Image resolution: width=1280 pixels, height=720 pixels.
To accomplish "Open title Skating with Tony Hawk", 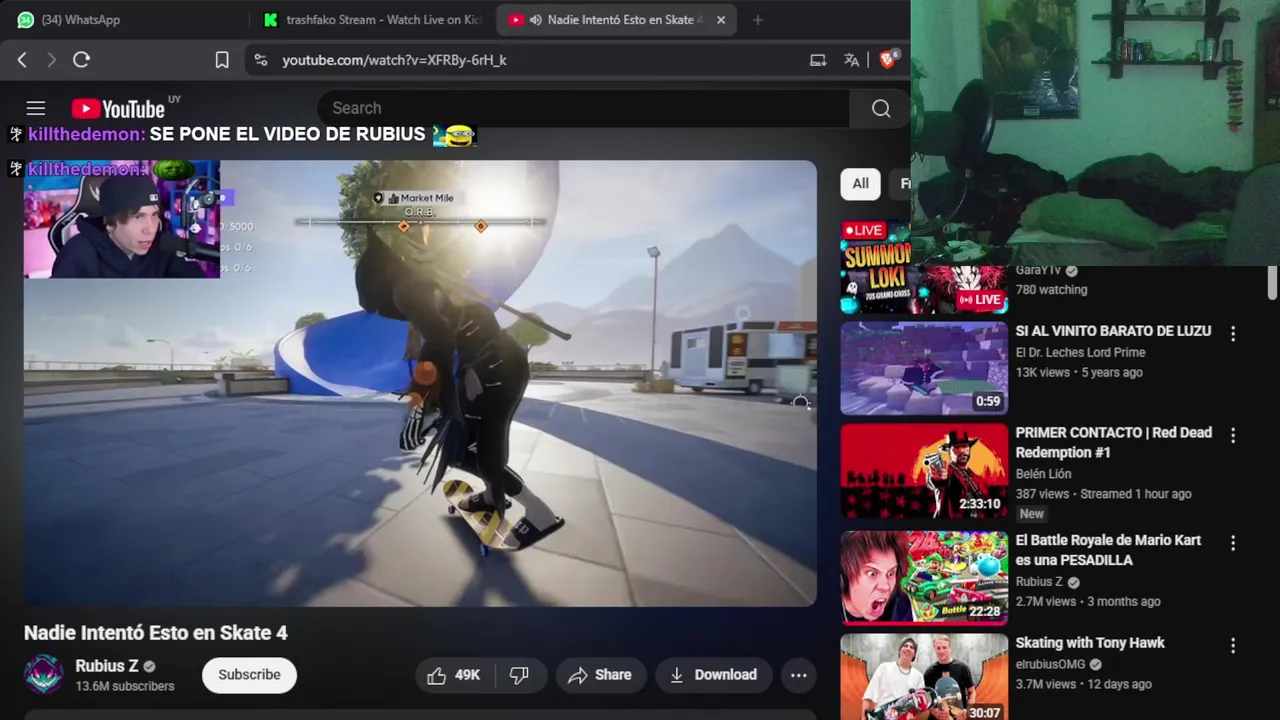I will (1090, 643).
